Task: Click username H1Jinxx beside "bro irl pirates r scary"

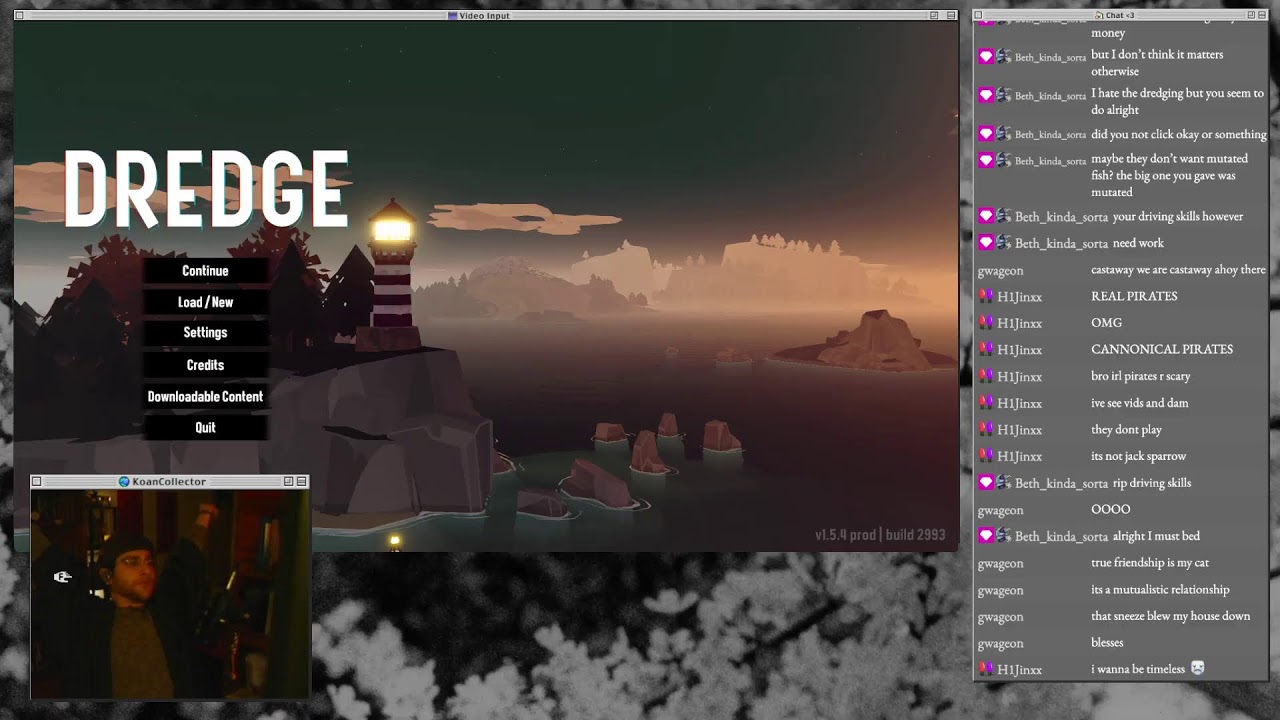Action: point(1019,377)
